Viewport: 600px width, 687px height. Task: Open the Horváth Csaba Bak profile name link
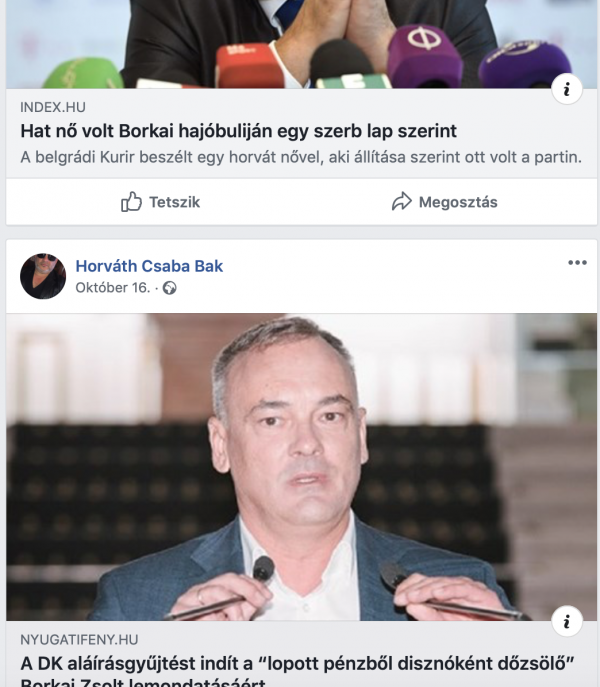coord(149,266)
